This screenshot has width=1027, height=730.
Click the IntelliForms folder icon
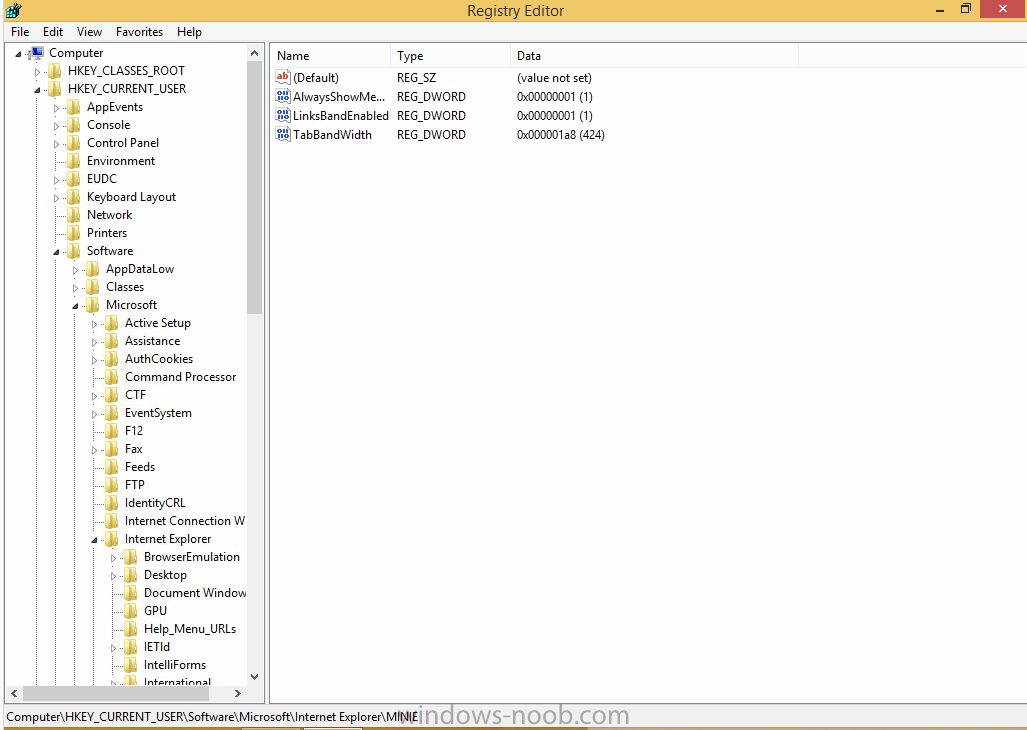pos(131,665)
